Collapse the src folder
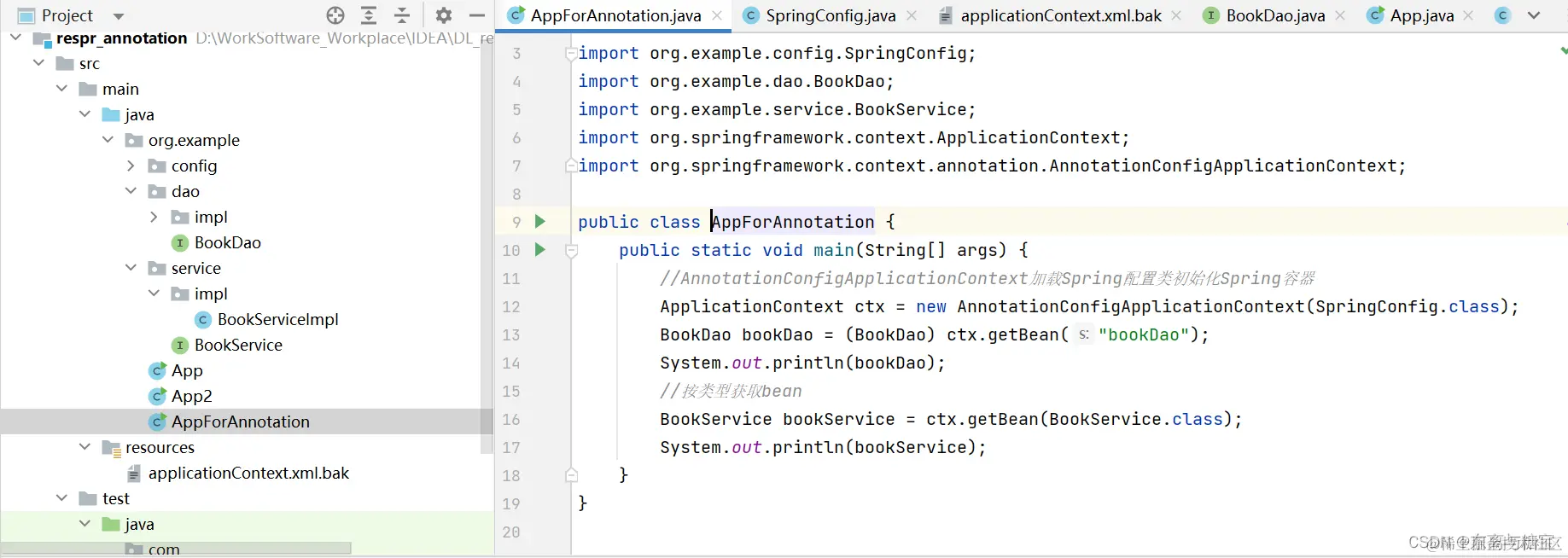Image resolution: width=1568 pixels, height=558 pixels. tap(38, 63)
